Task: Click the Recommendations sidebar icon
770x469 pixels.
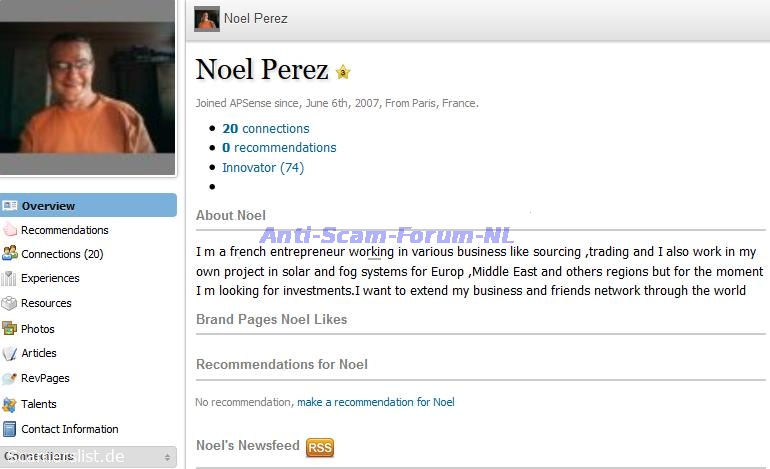Action: coord(10,230)
